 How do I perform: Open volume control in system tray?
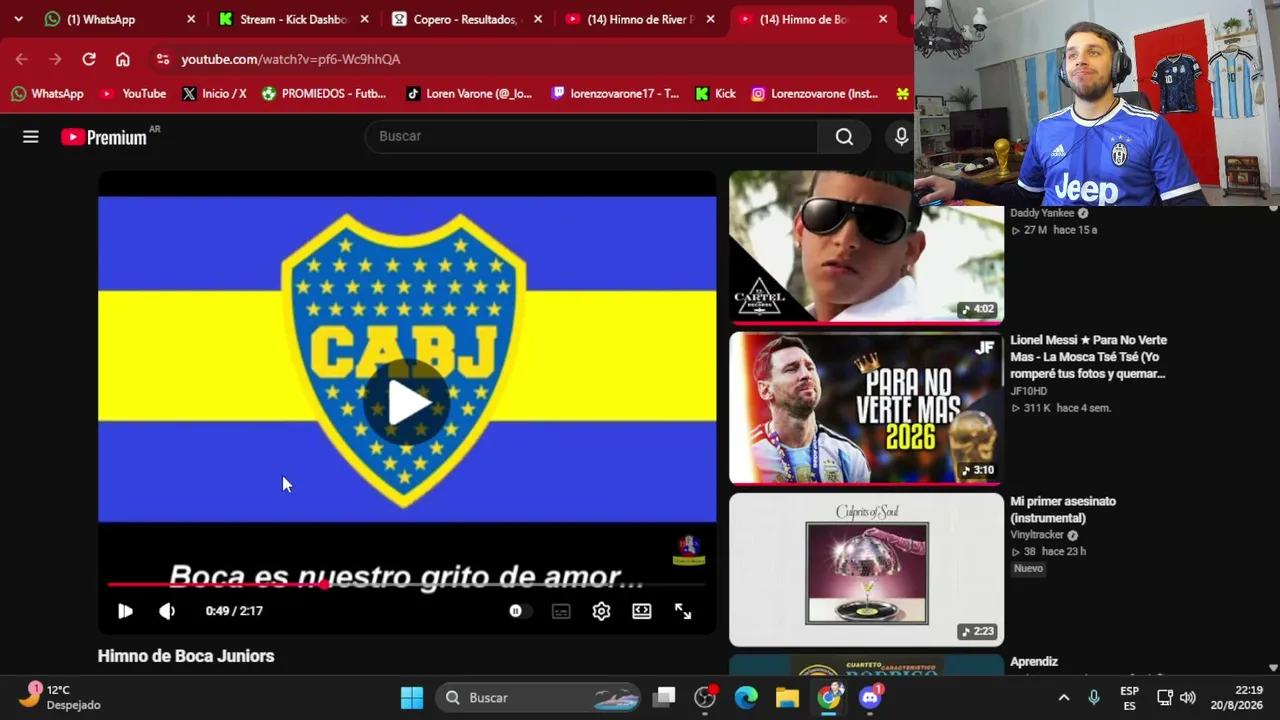tap(1188, 698)
